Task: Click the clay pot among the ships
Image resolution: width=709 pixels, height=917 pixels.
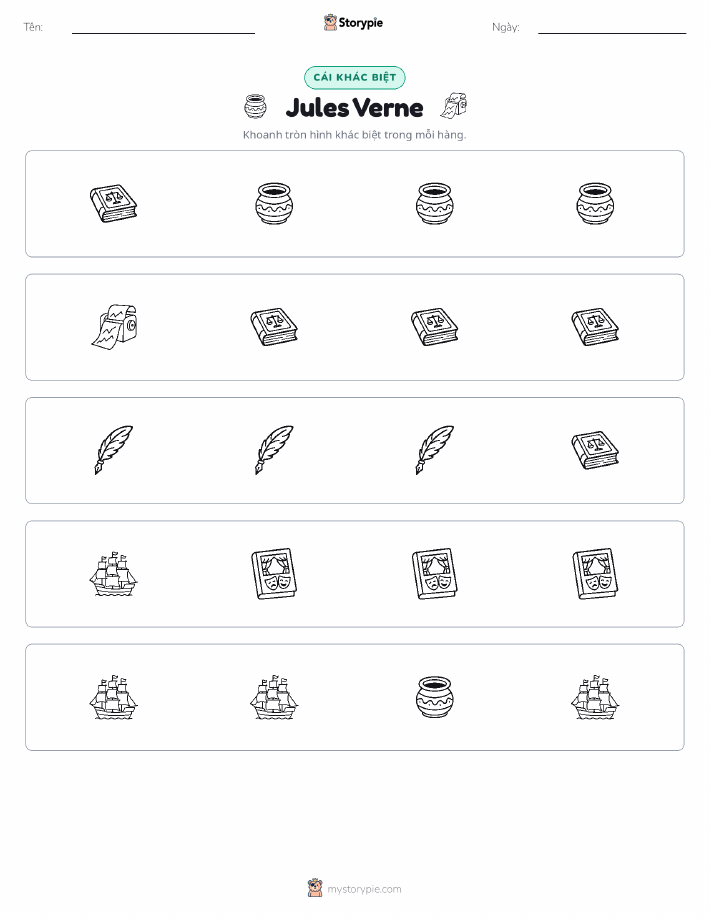Action: coord(435,697)
